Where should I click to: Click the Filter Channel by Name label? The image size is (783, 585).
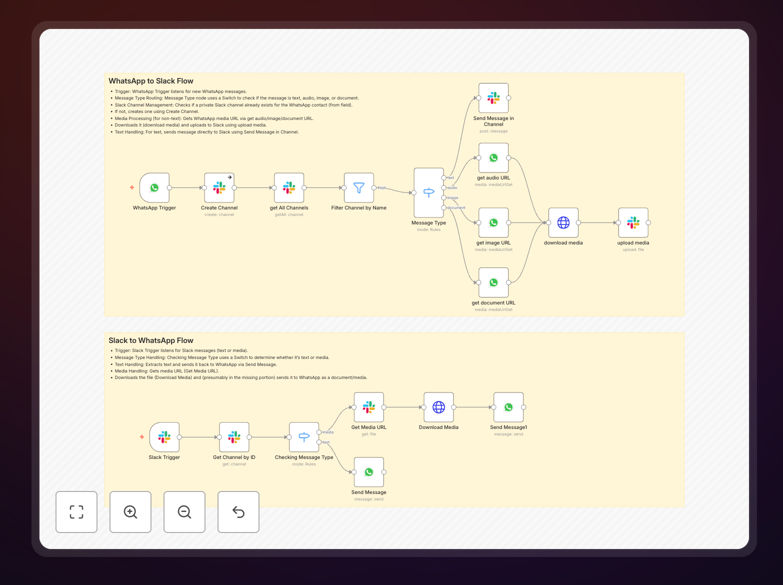[359, 208]
